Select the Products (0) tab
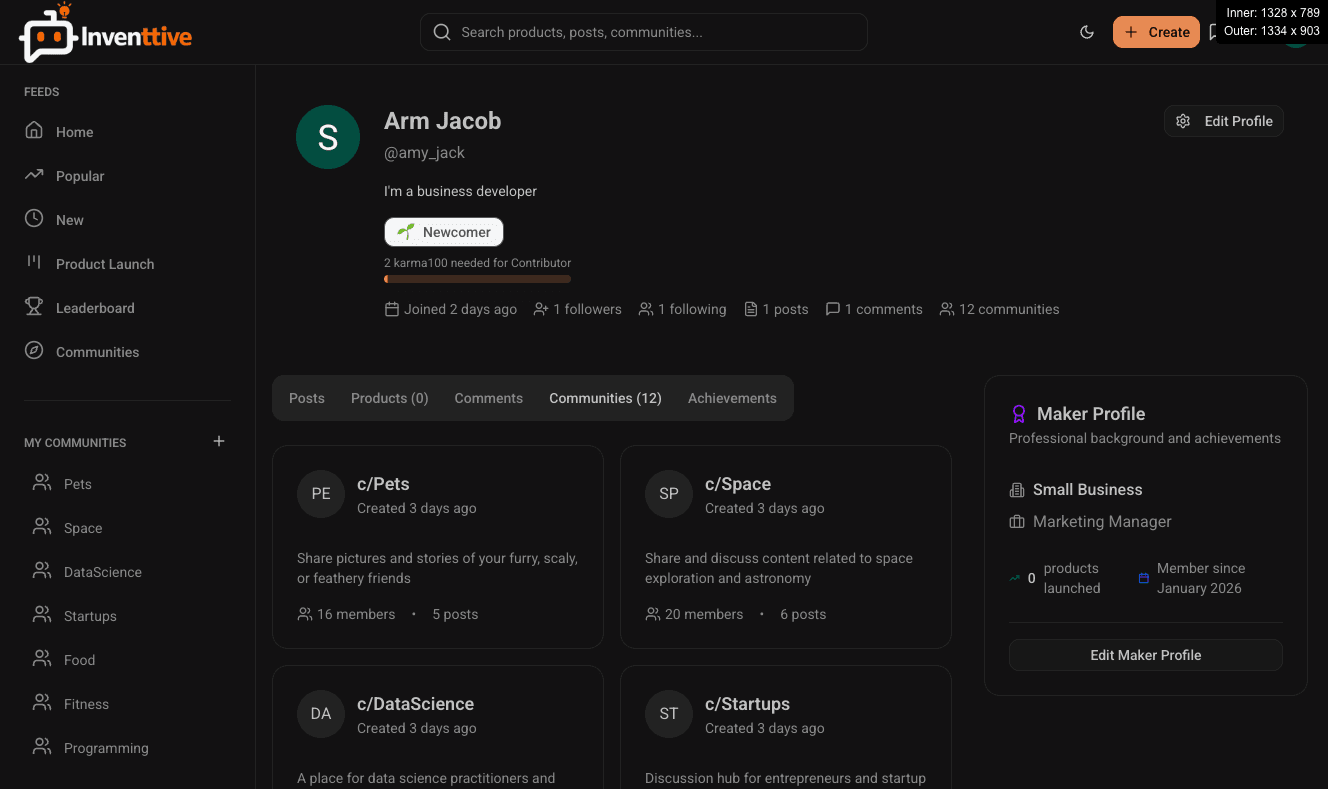1328x789 pixels. click(389, 398)
